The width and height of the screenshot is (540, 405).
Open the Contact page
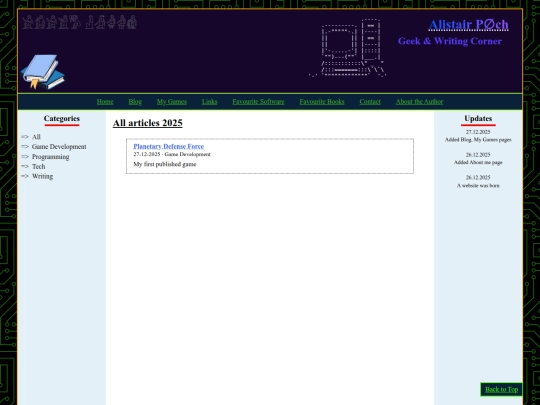pyautogui.click(x=370, y=102)
